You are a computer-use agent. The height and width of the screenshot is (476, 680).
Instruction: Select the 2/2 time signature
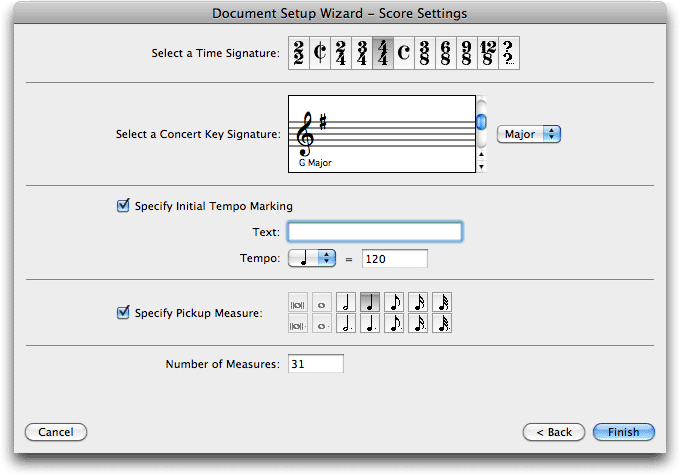click(x=299, y=53)
